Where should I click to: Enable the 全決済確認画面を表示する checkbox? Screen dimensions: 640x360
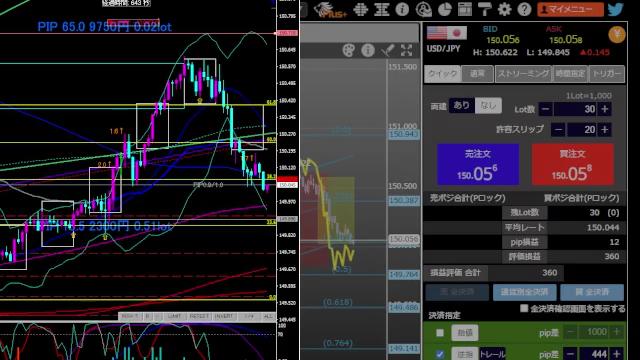click(x=524, y=308)
